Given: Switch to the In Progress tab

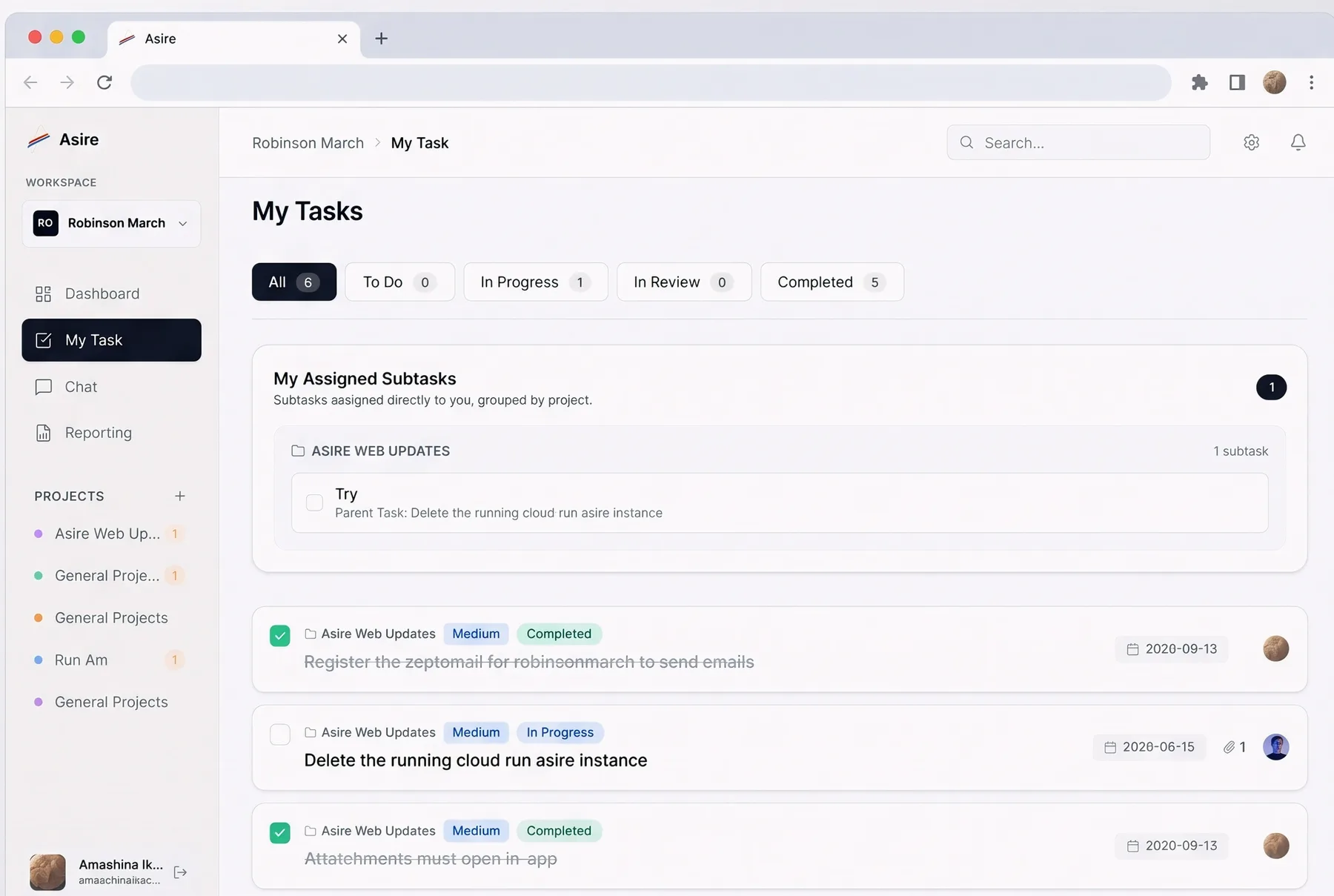Looking at the screenshot, I should 535,282.
